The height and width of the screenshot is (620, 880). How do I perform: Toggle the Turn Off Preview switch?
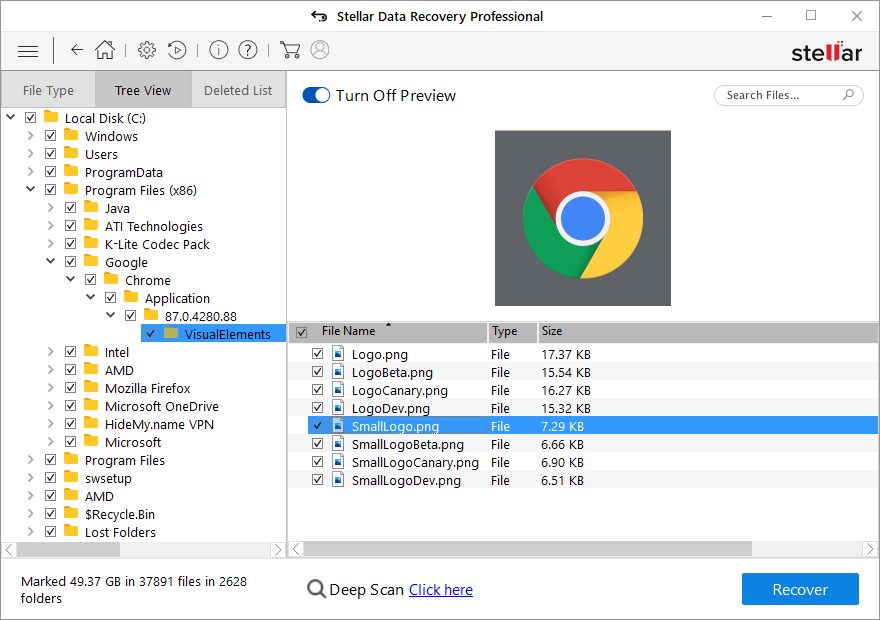316,95
